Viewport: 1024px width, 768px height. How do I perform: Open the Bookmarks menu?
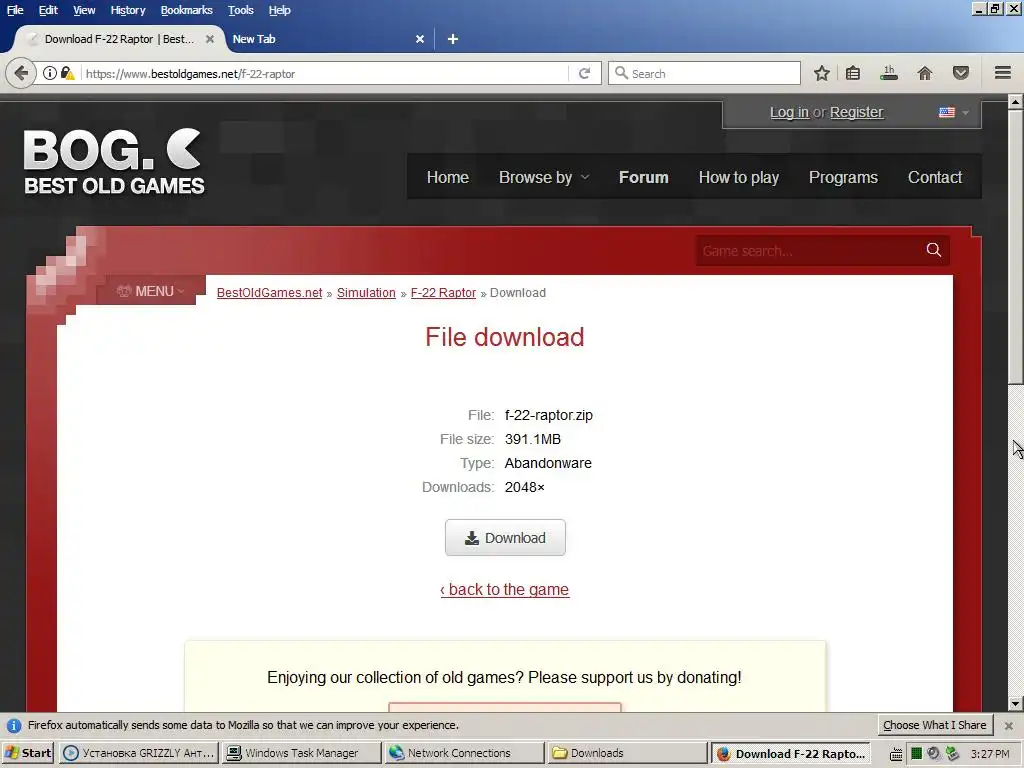point(187,10)
